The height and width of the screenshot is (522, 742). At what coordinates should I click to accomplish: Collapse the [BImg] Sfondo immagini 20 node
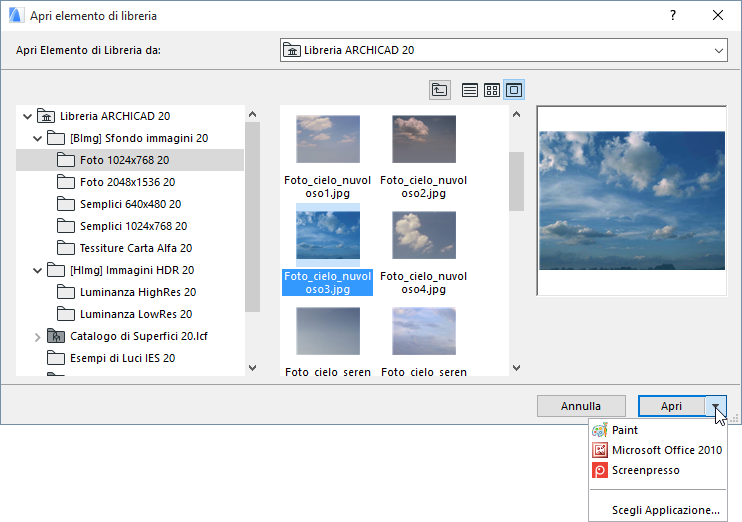point(37,138)
